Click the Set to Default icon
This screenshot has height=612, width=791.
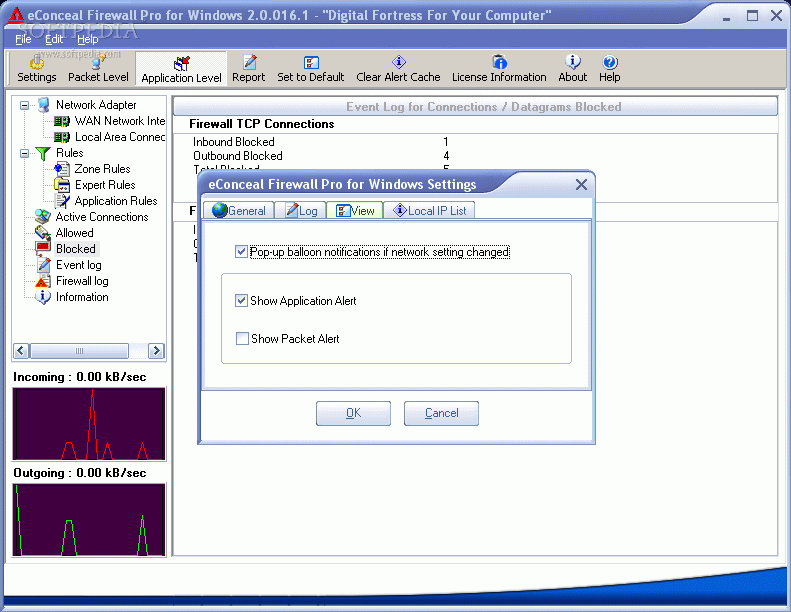(x=311, y=63)
